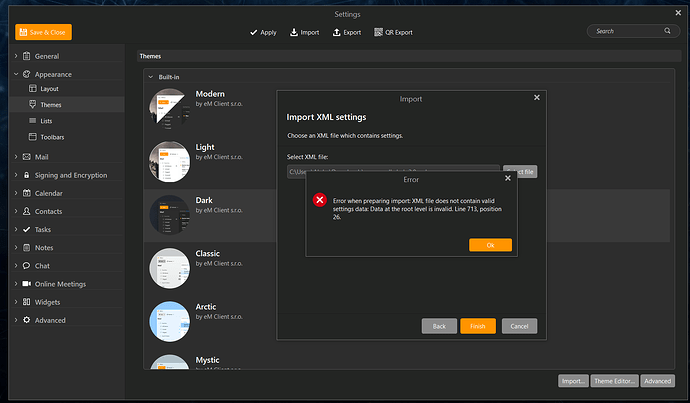Click the magnifier icon in Search
The image size is (690, 403).
667,31
